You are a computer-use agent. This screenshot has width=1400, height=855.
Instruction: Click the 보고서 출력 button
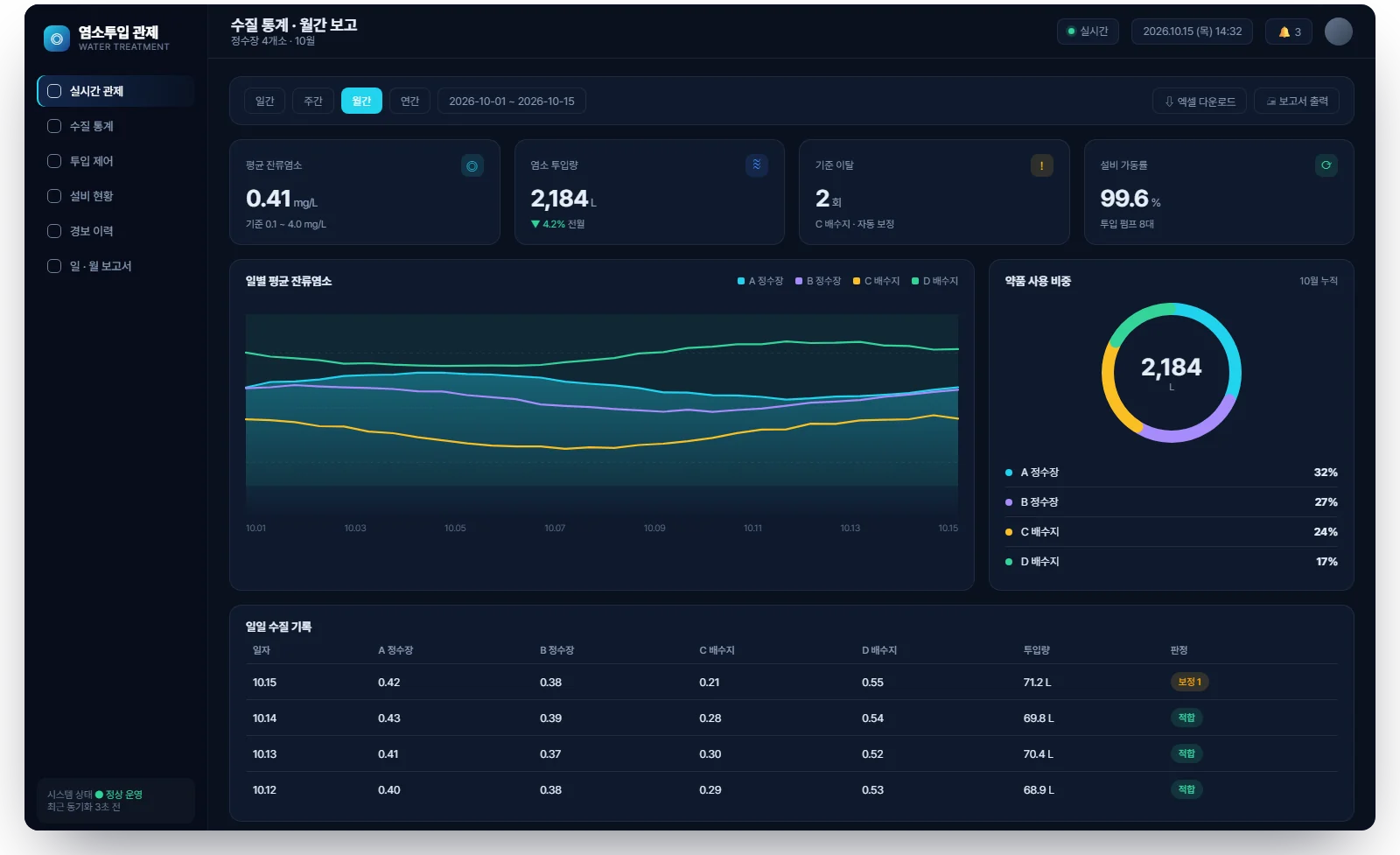pos(1297,102)
